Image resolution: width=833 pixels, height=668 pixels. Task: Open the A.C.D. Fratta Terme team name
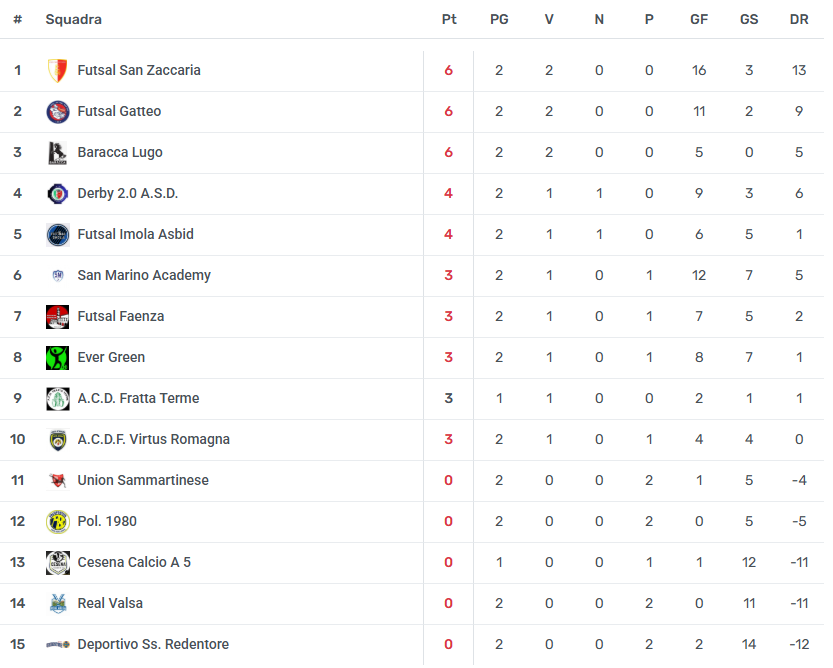pyautogui.click(x=138, y=399)
